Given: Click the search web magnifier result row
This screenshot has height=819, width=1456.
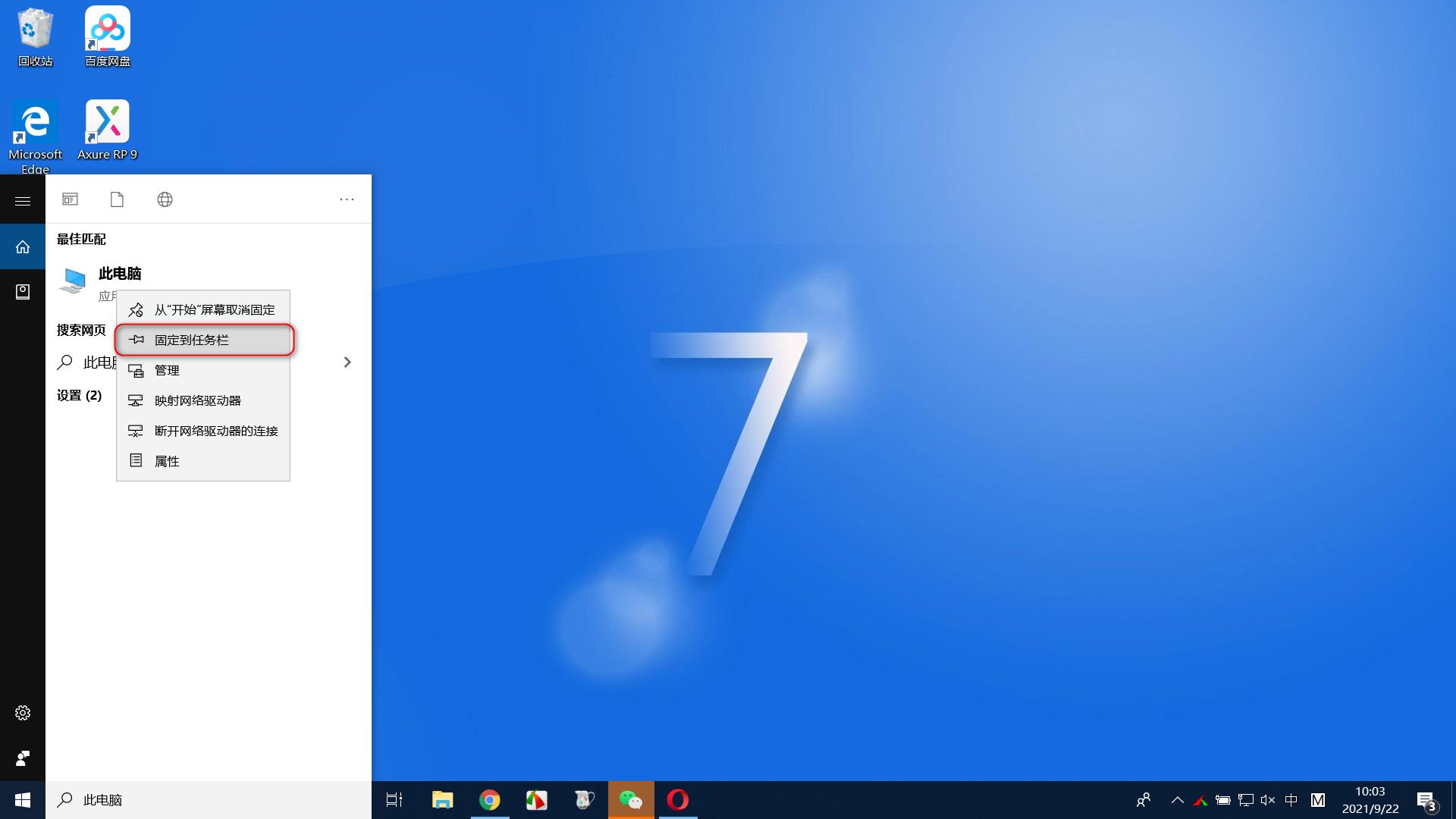Looking at the screenshot, I should [209, 362].
